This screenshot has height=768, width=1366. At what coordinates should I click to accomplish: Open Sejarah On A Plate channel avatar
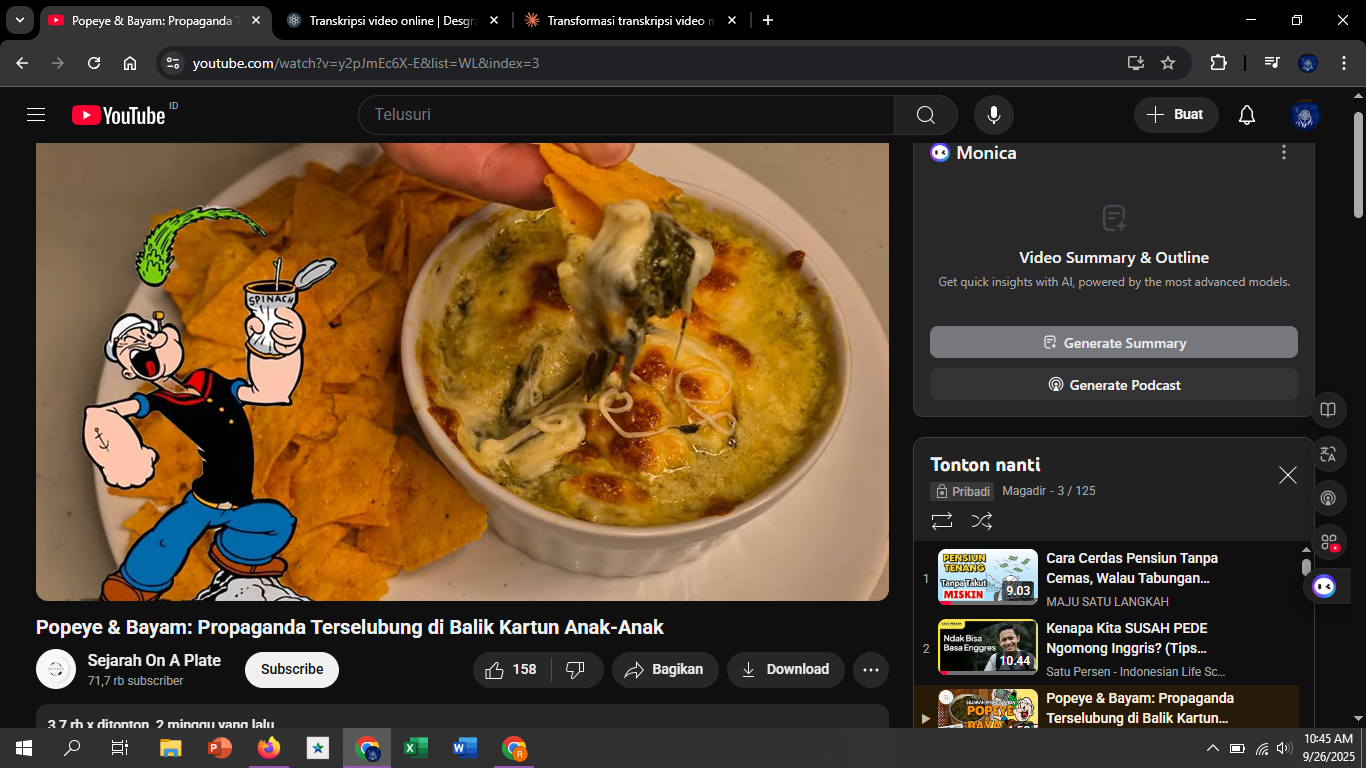(56, 669)
